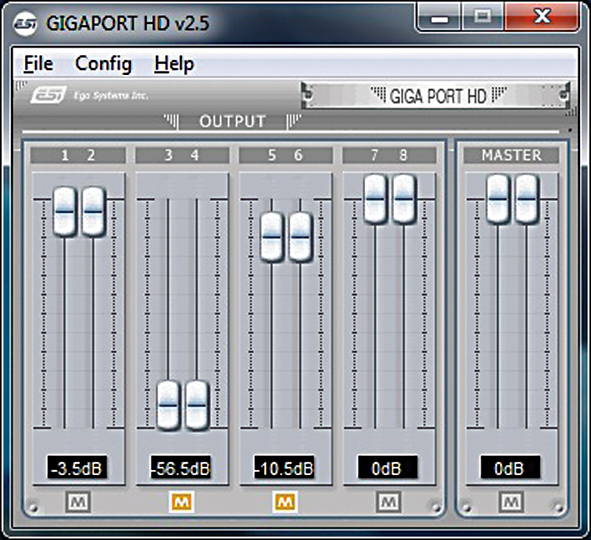Click the OUTPUT section heading

[233, 121]
